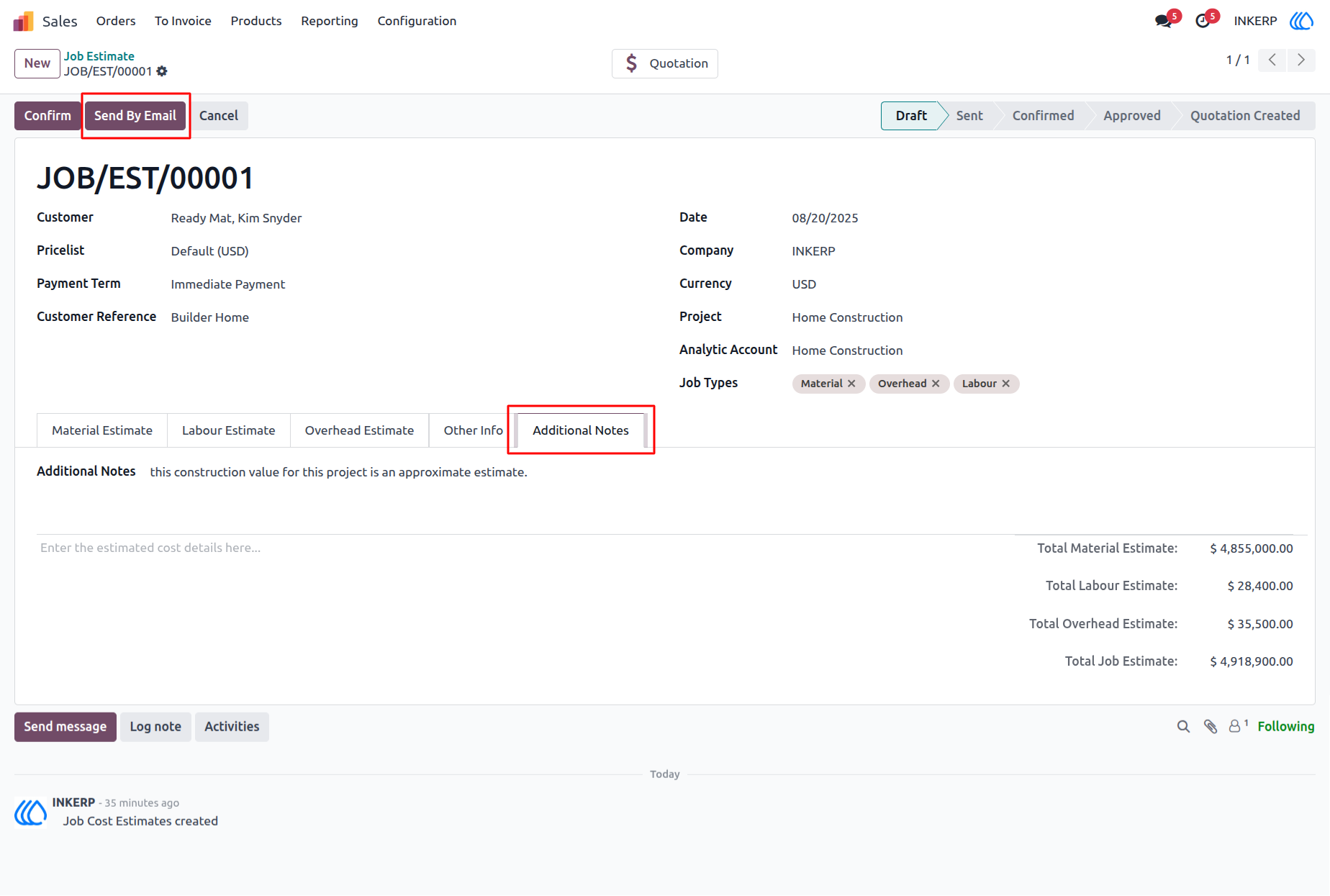Open the Reporting menu
Screen dimensions: 1330x896
330,21
